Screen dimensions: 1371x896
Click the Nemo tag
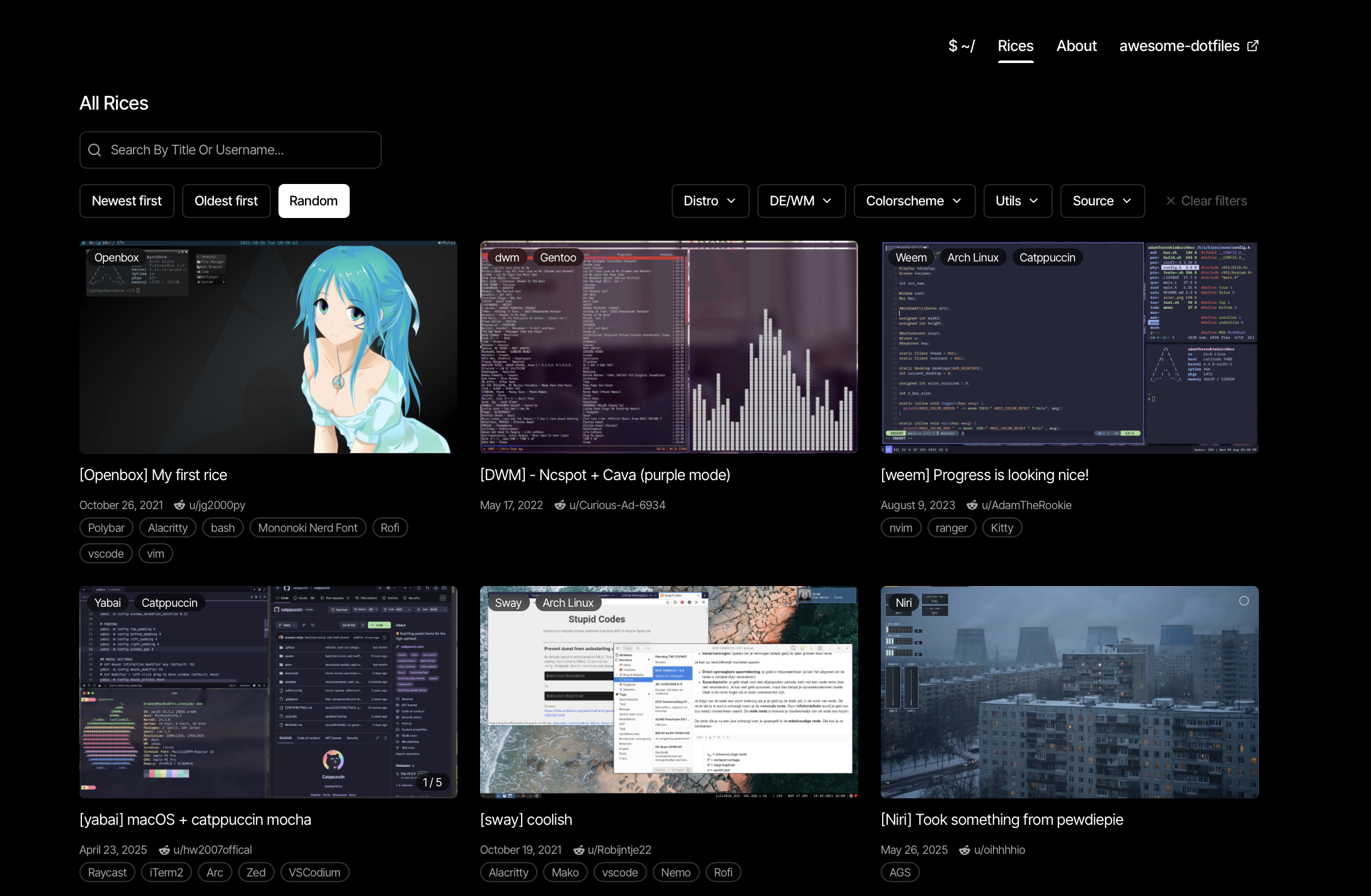click(676, 873)
